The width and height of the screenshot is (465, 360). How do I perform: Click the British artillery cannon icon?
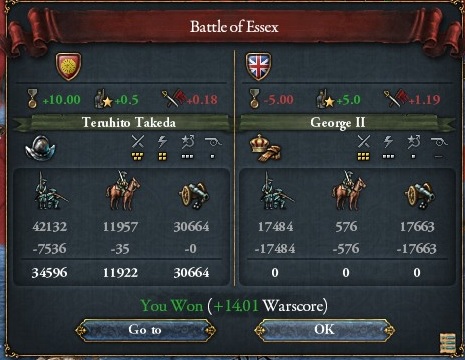point(420,196)
